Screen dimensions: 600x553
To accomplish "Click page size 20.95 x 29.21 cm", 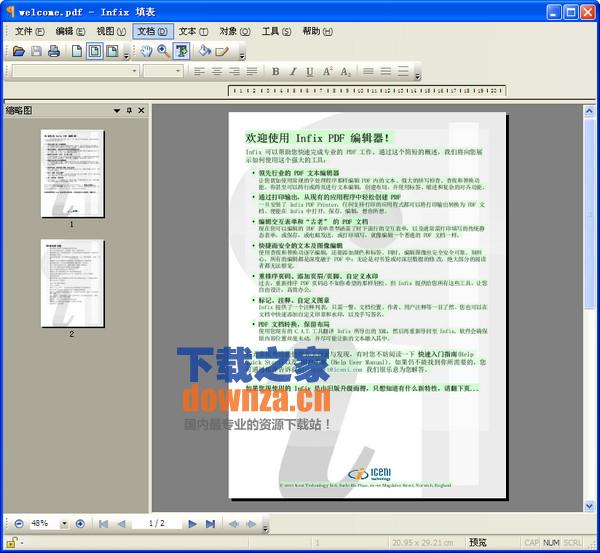I will pyautogui.click(x=422, y=543).
